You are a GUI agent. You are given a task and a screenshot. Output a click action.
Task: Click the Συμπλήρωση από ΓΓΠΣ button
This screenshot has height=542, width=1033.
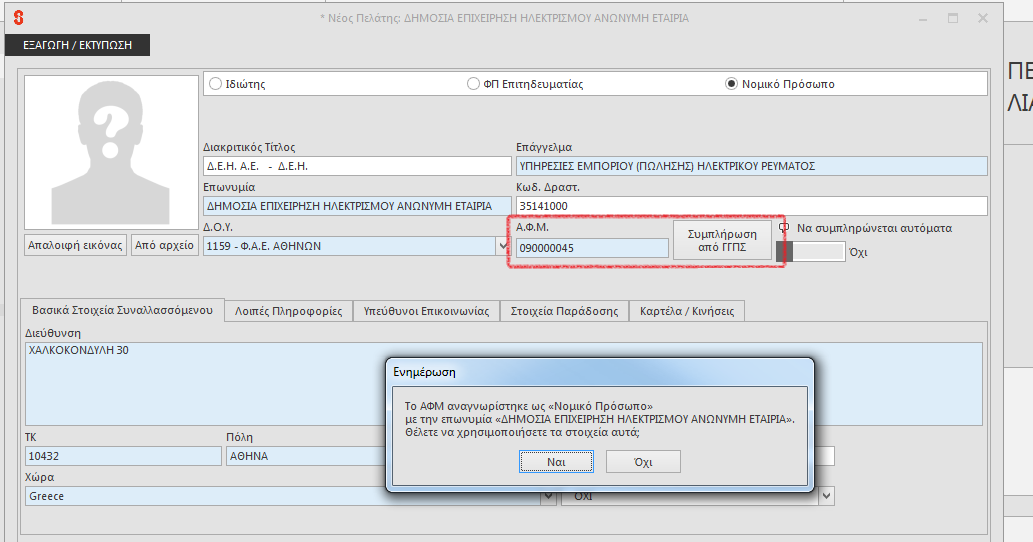coord(722,240)
